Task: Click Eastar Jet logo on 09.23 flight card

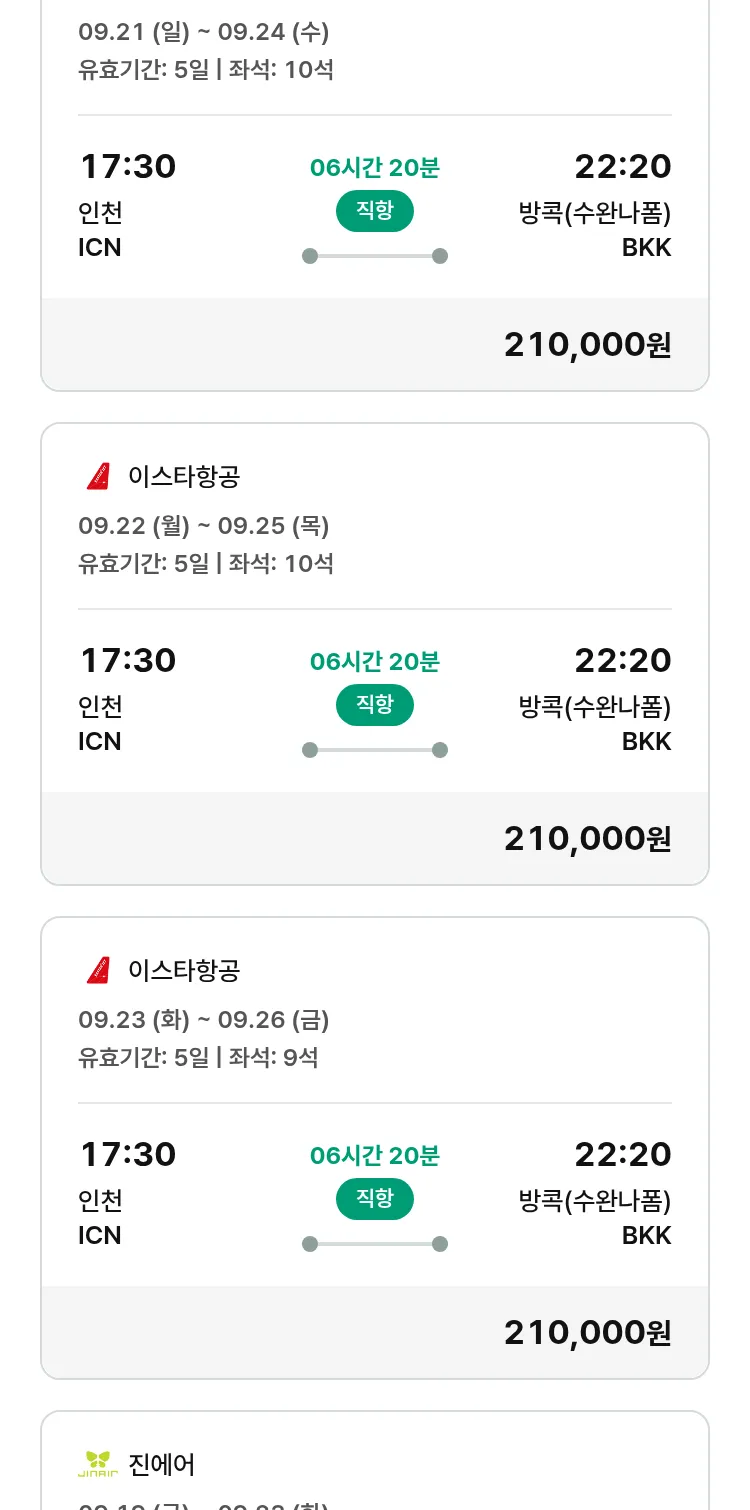Action: pos(98,970)
